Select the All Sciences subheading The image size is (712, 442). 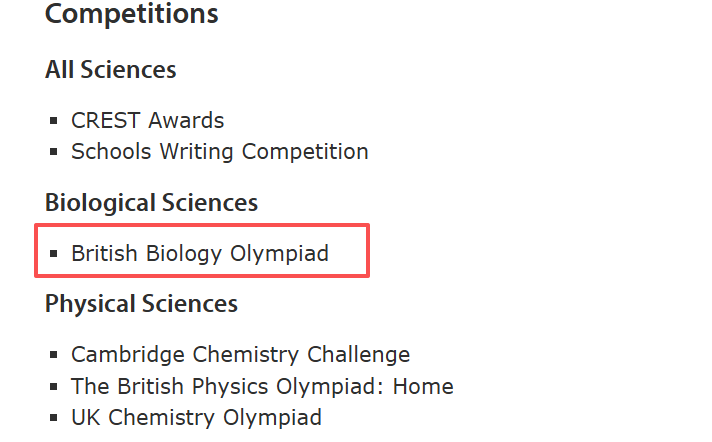(110, 70)
